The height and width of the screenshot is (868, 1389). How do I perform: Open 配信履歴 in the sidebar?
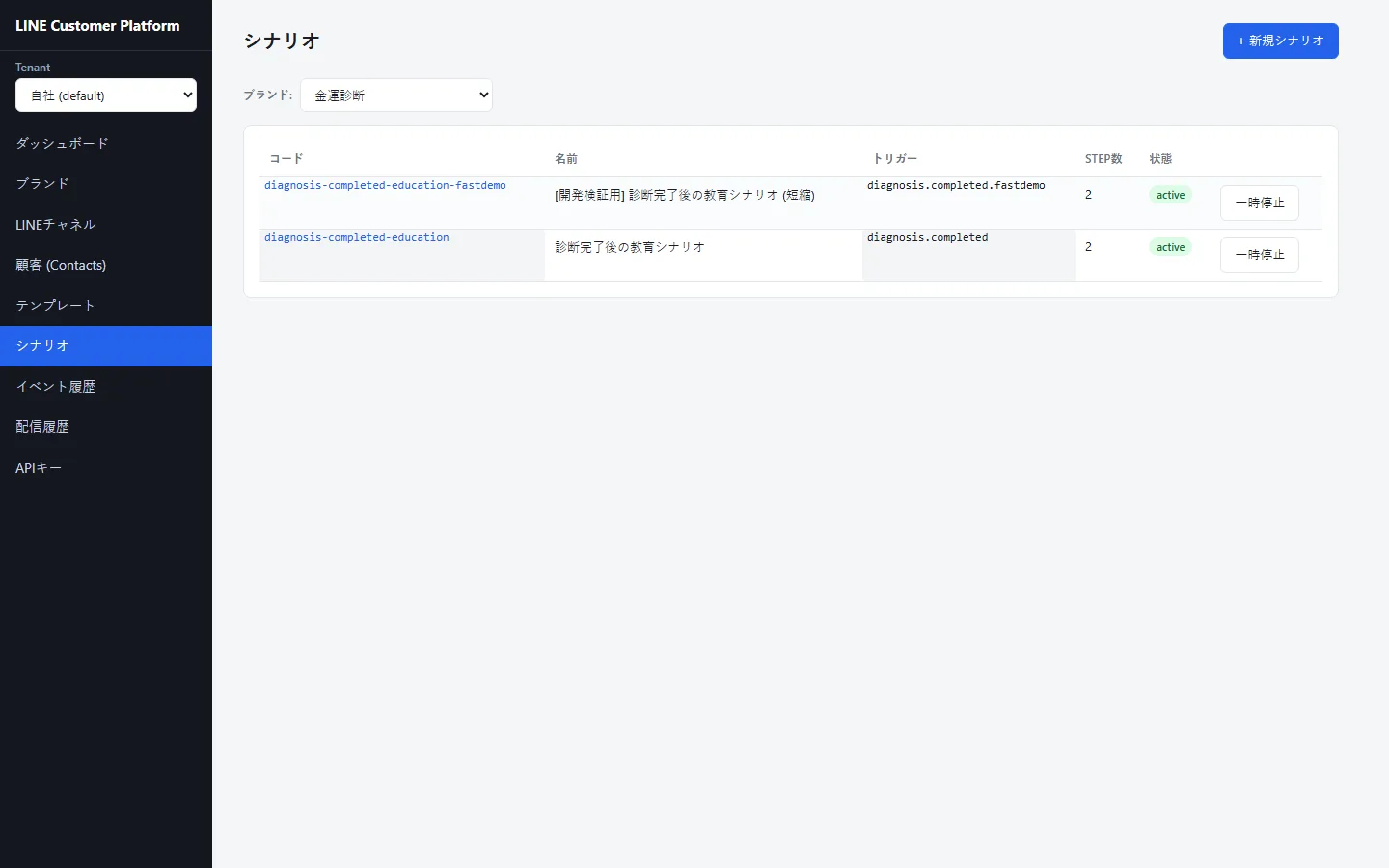106,426
